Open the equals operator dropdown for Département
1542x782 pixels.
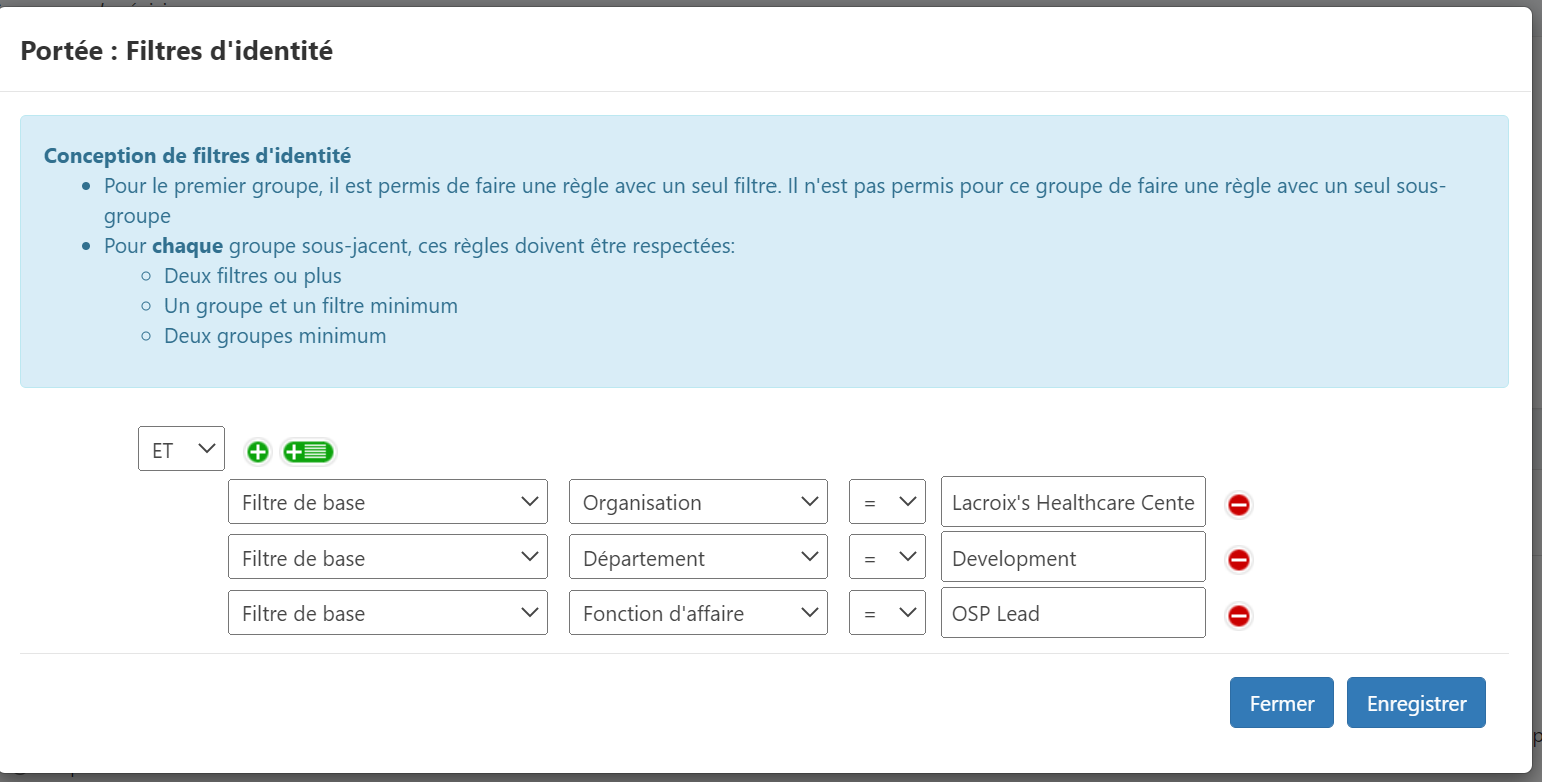(x=887, y=556)
